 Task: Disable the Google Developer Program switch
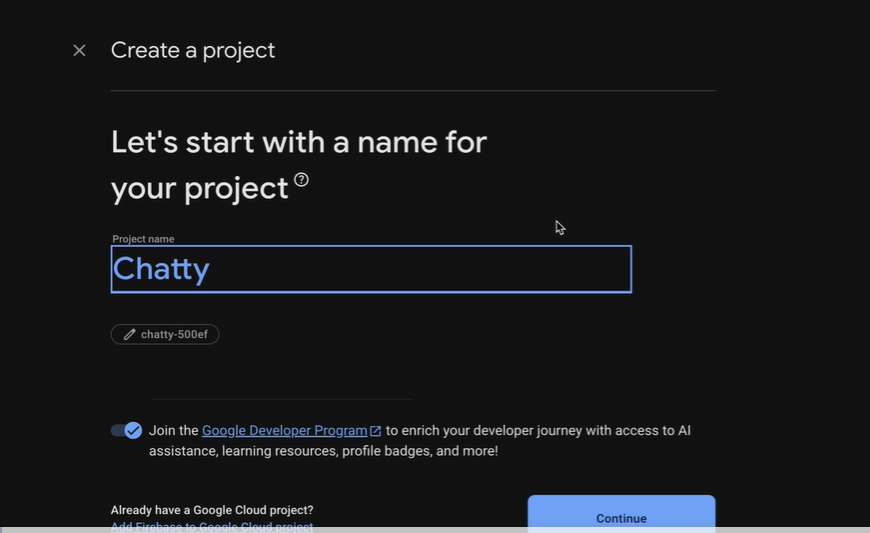(127, 430)
